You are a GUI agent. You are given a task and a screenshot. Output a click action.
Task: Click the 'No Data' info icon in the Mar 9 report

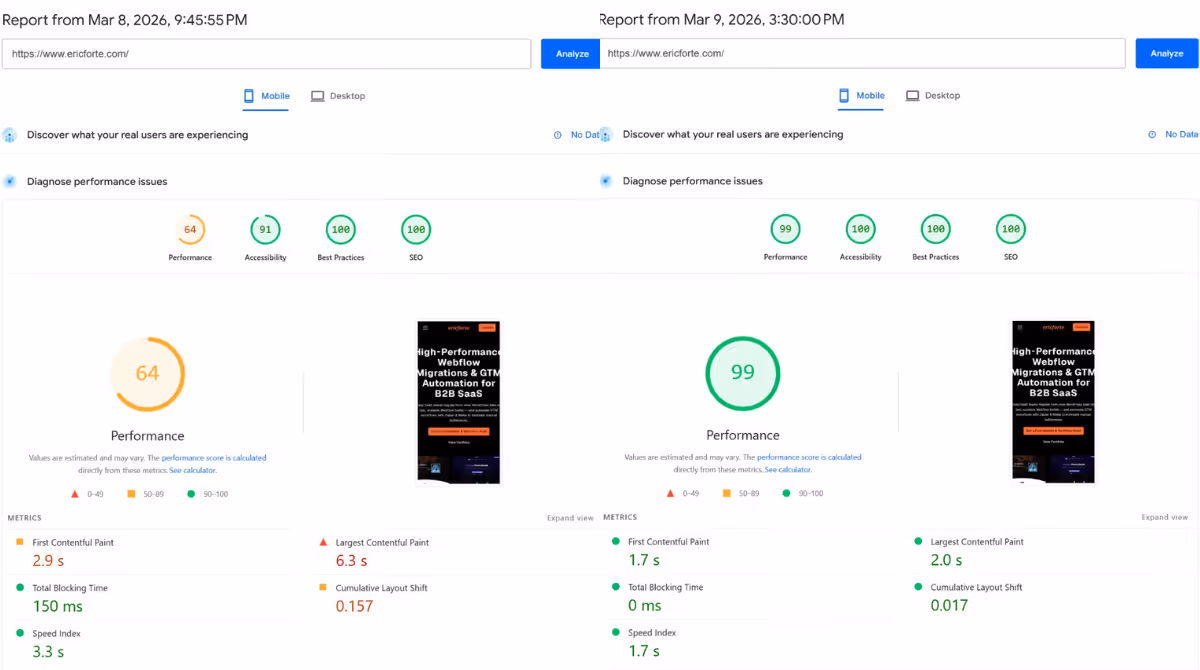click(x=1152, y=134)
